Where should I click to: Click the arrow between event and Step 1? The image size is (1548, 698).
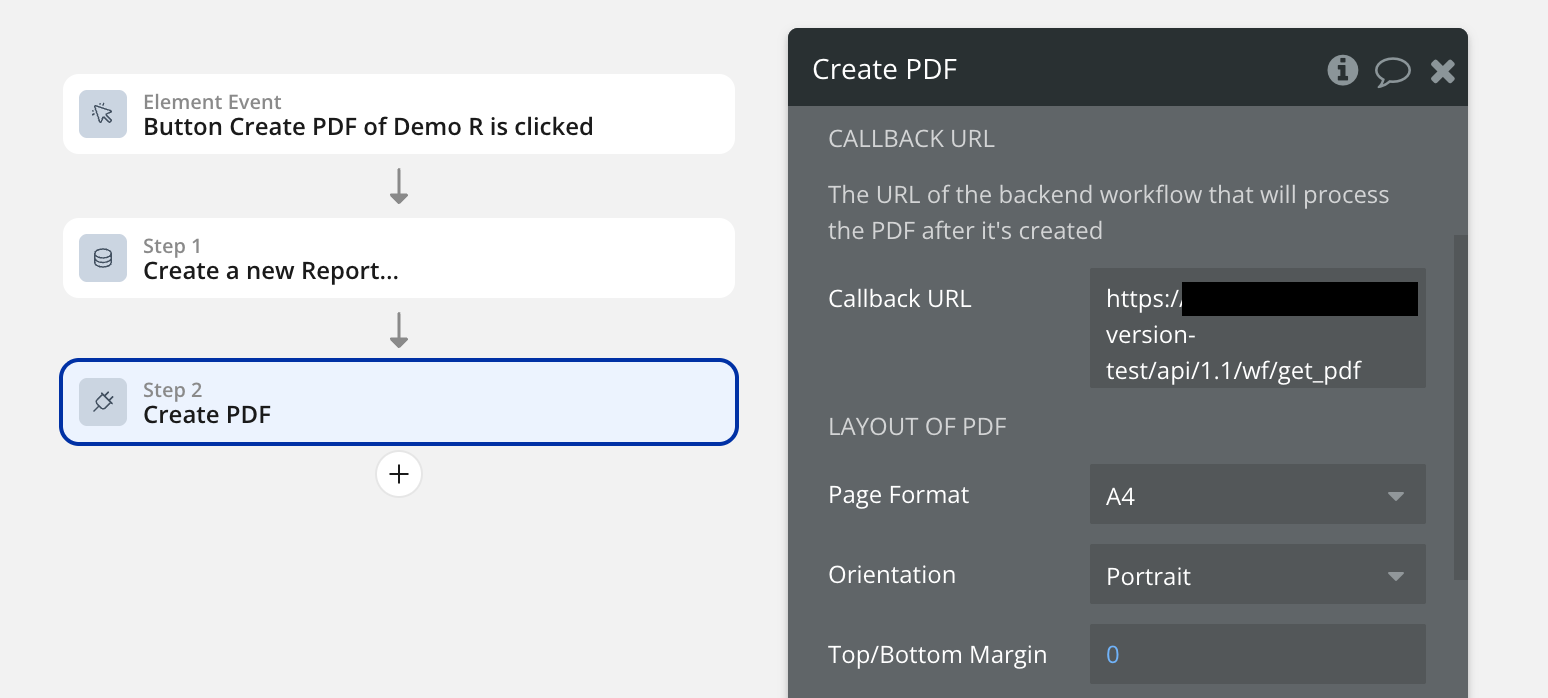coord(399,186)
